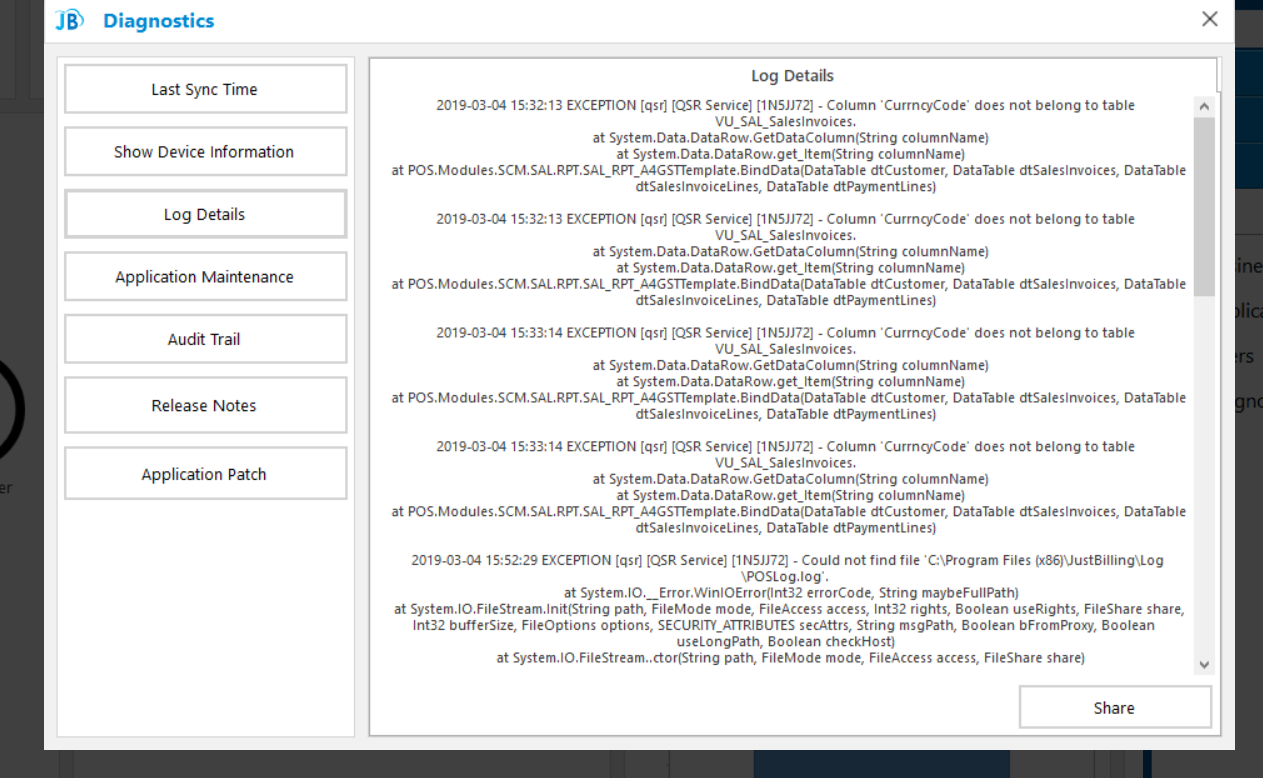Viewport: 1263px width, 778px height.
Task: Close the Diagnostics dialog
Action: 1210,19
